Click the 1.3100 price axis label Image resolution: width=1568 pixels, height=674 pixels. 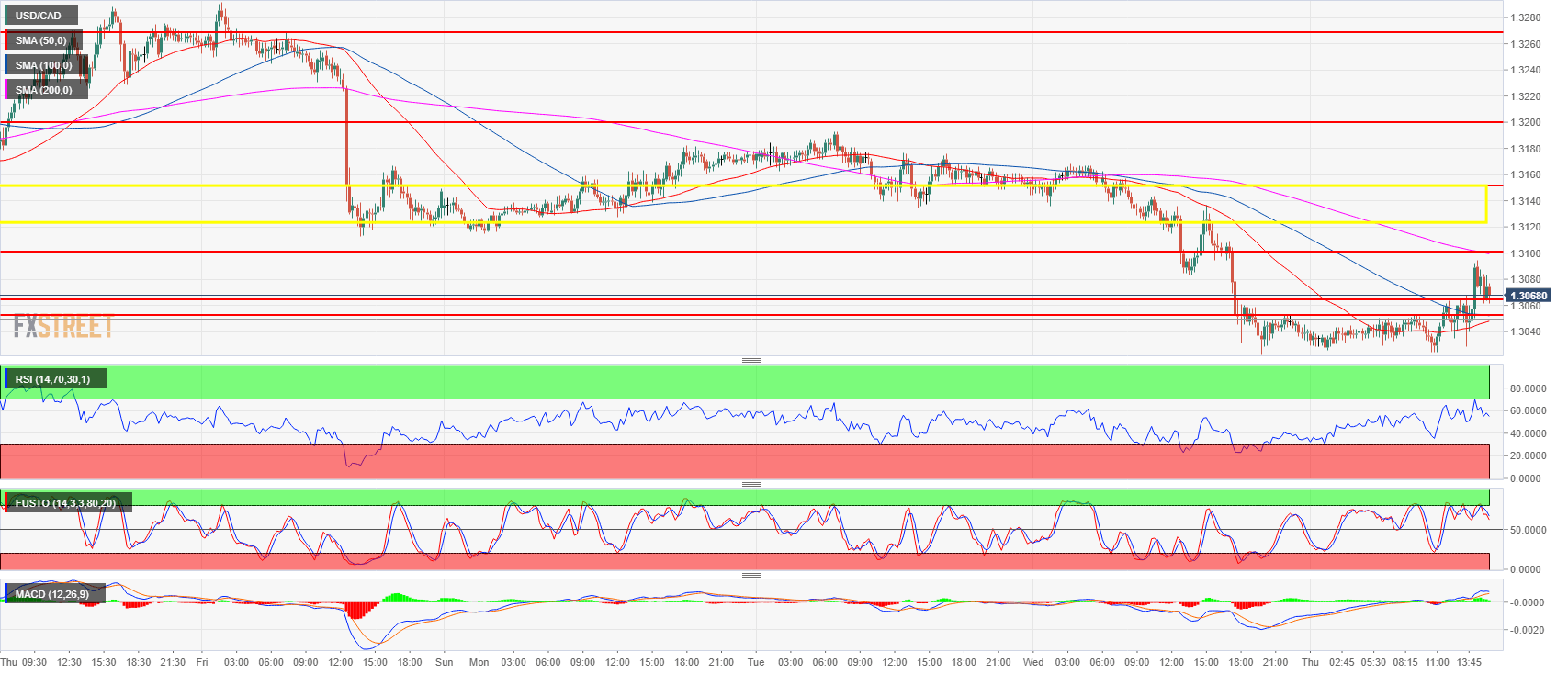coord(1525,253)
